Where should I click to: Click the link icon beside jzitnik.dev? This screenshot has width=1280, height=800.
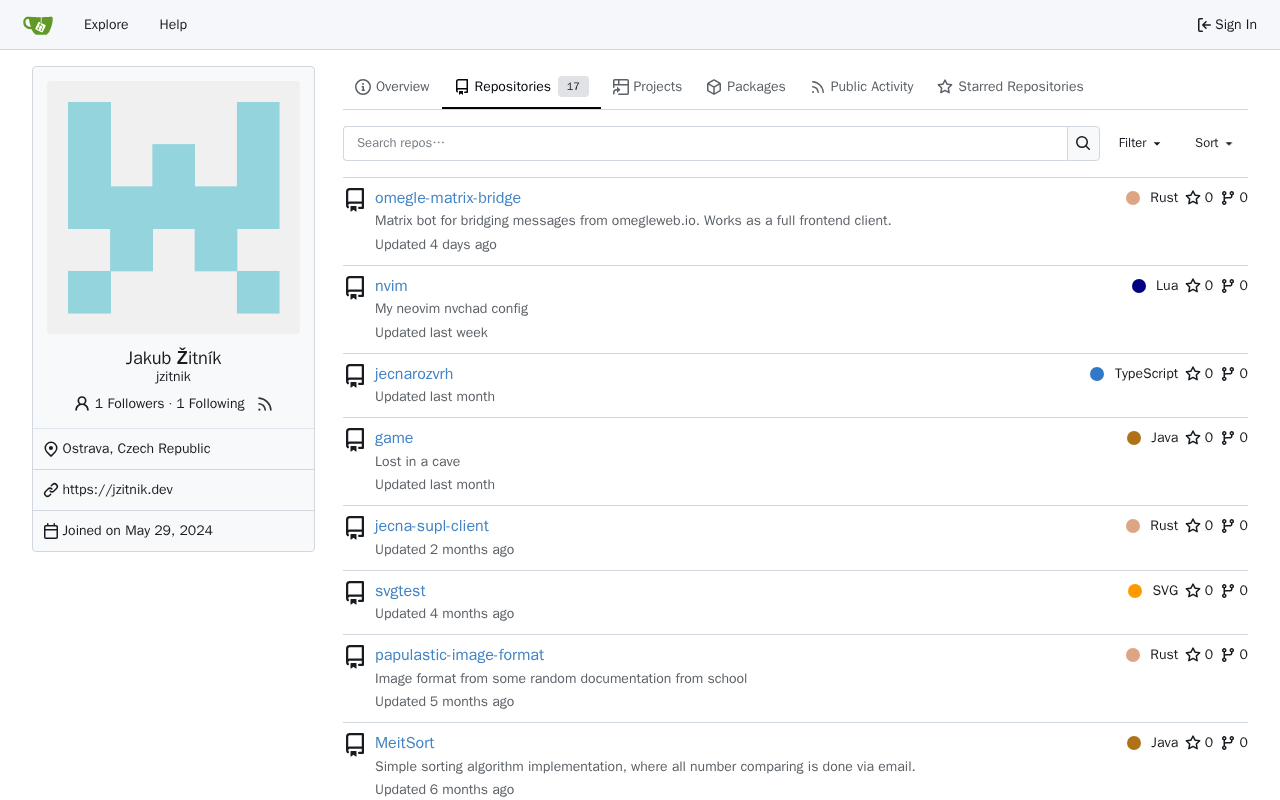pyautogui.click(x=51, y=490)
